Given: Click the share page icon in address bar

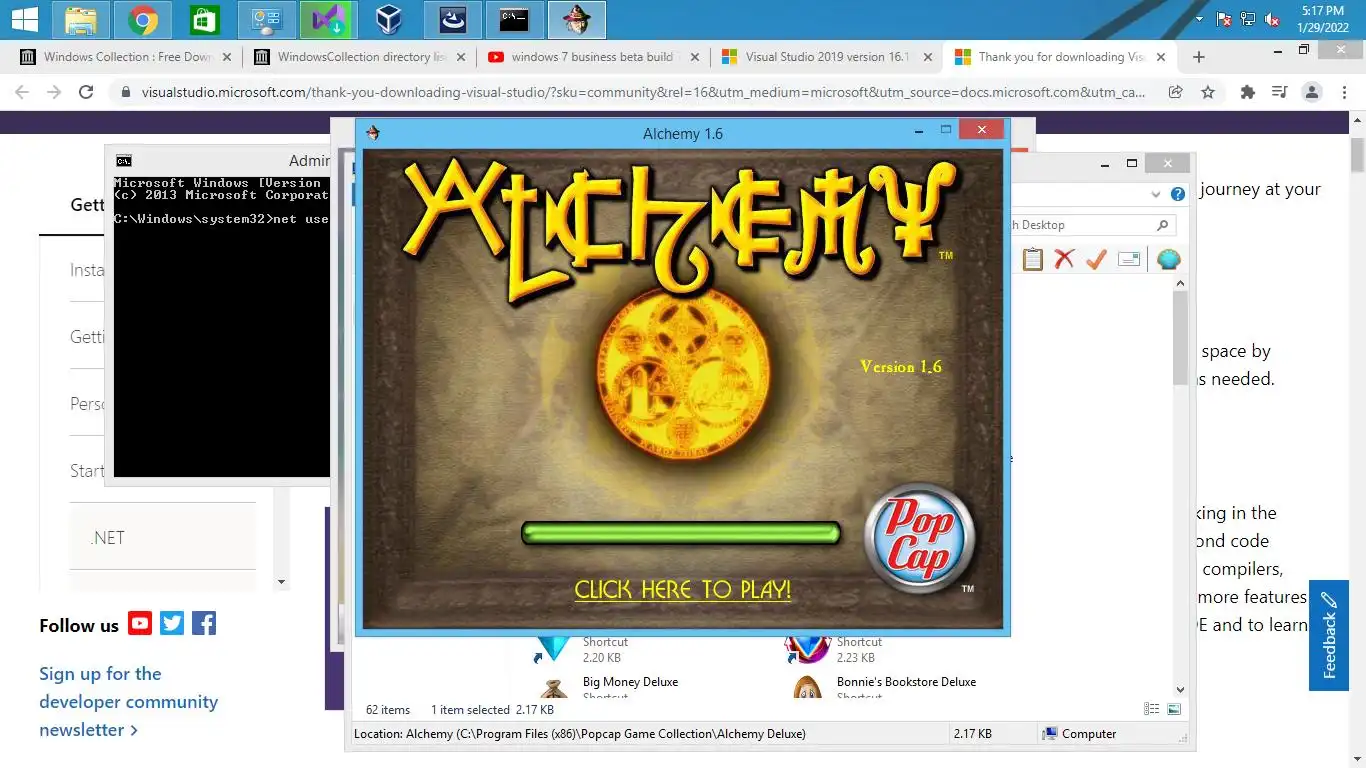Looking at the screenshot, I should [x=1176, y=92].
